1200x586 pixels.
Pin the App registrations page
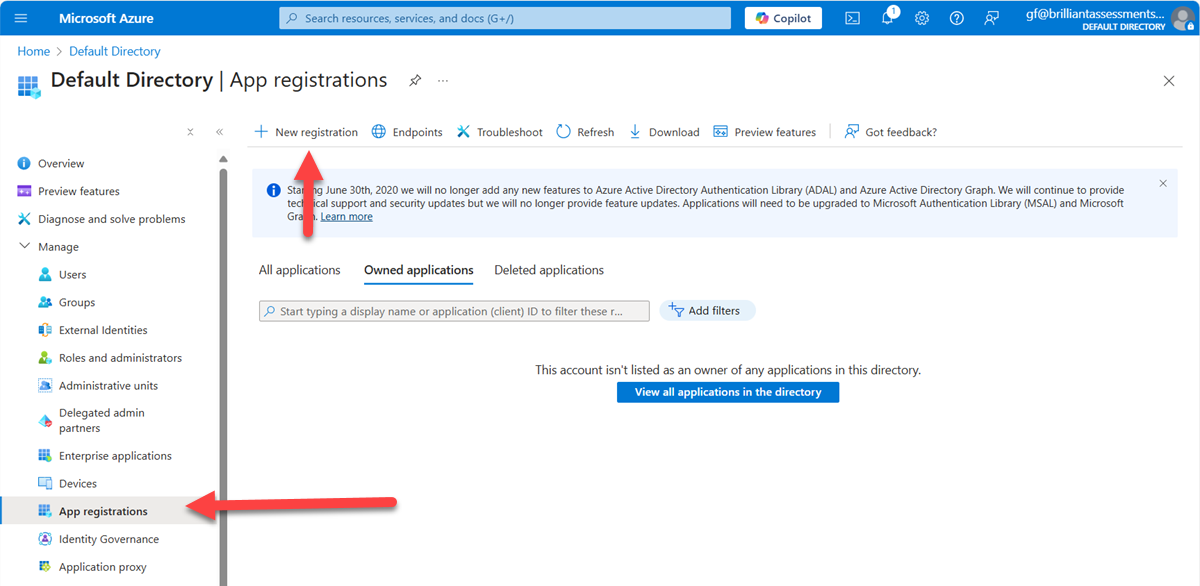click(415, 80)
